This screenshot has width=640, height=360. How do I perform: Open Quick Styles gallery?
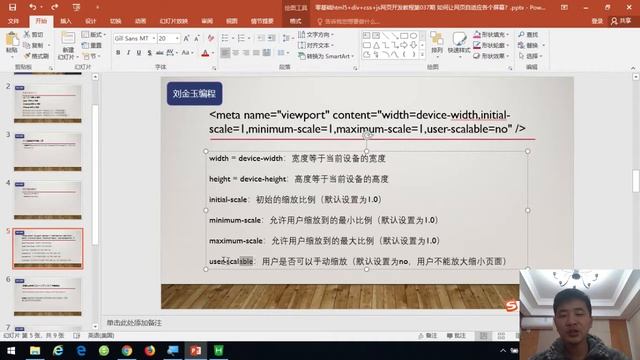(x=459, y=44)
